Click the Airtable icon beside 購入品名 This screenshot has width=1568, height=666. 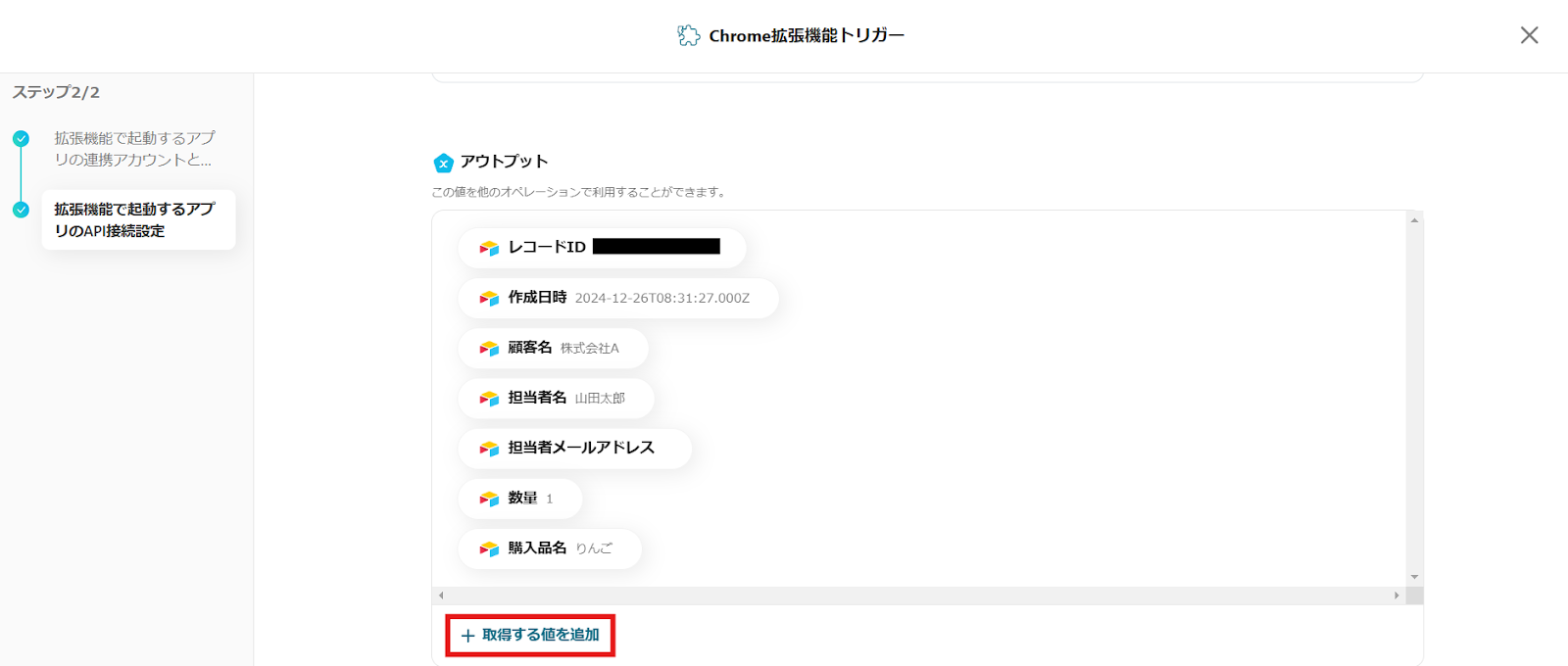coord(489,548)
